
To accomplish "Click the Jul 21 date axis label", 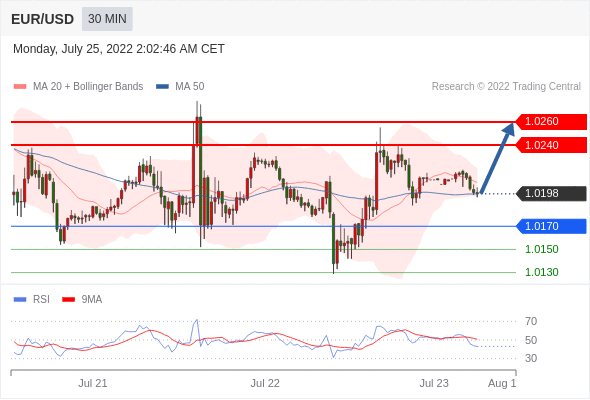I will click(x=93, y=383).
